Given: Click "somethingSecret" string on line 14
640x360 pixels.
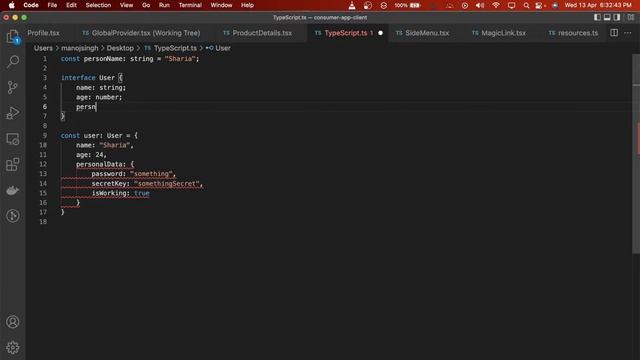Looking at the screenshot, I should [x=167, y=184].
